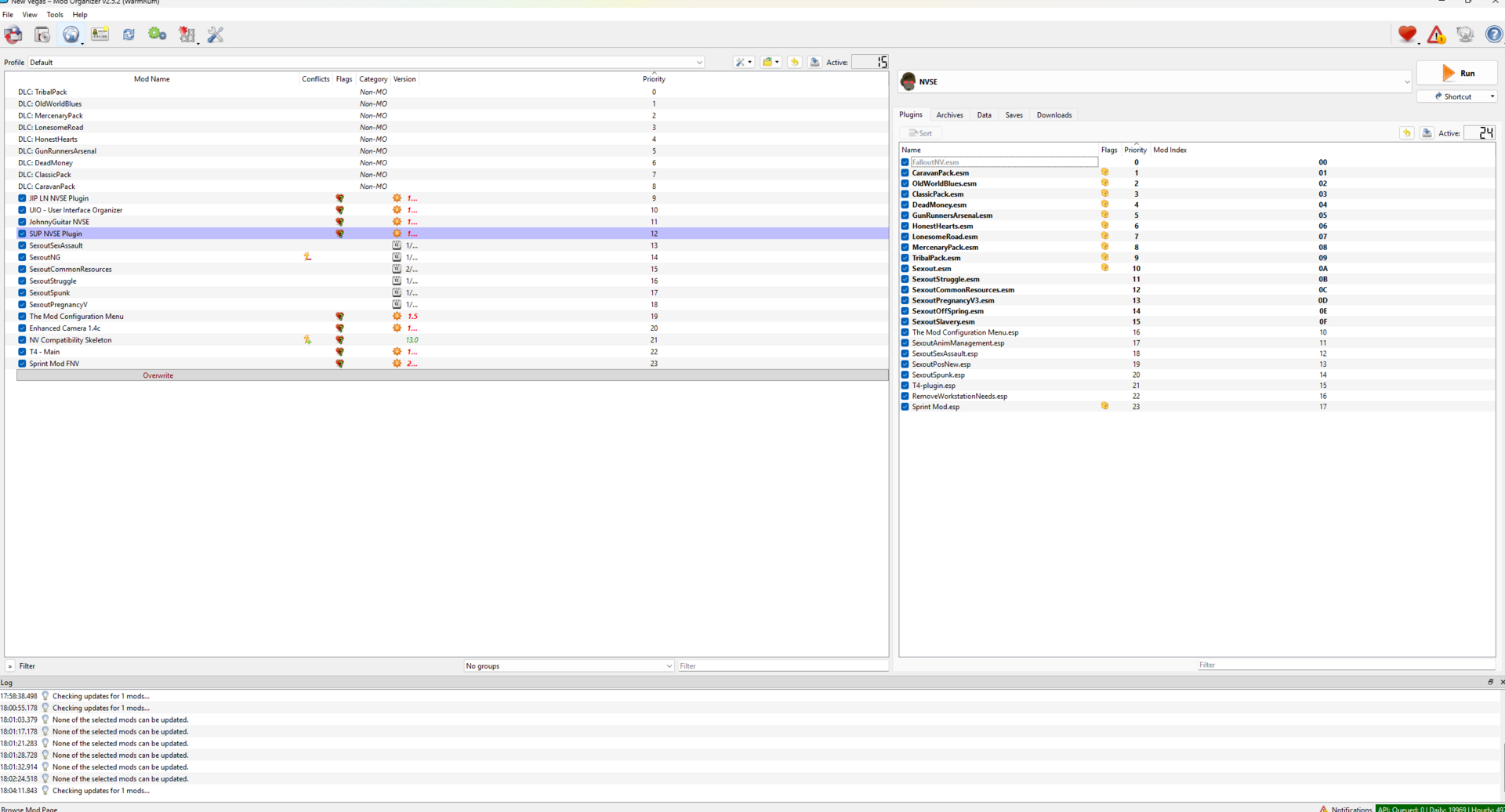The image size is (1505, 812).
Task: Click category icon on SexoutSexAssault row
Action: 397,245
